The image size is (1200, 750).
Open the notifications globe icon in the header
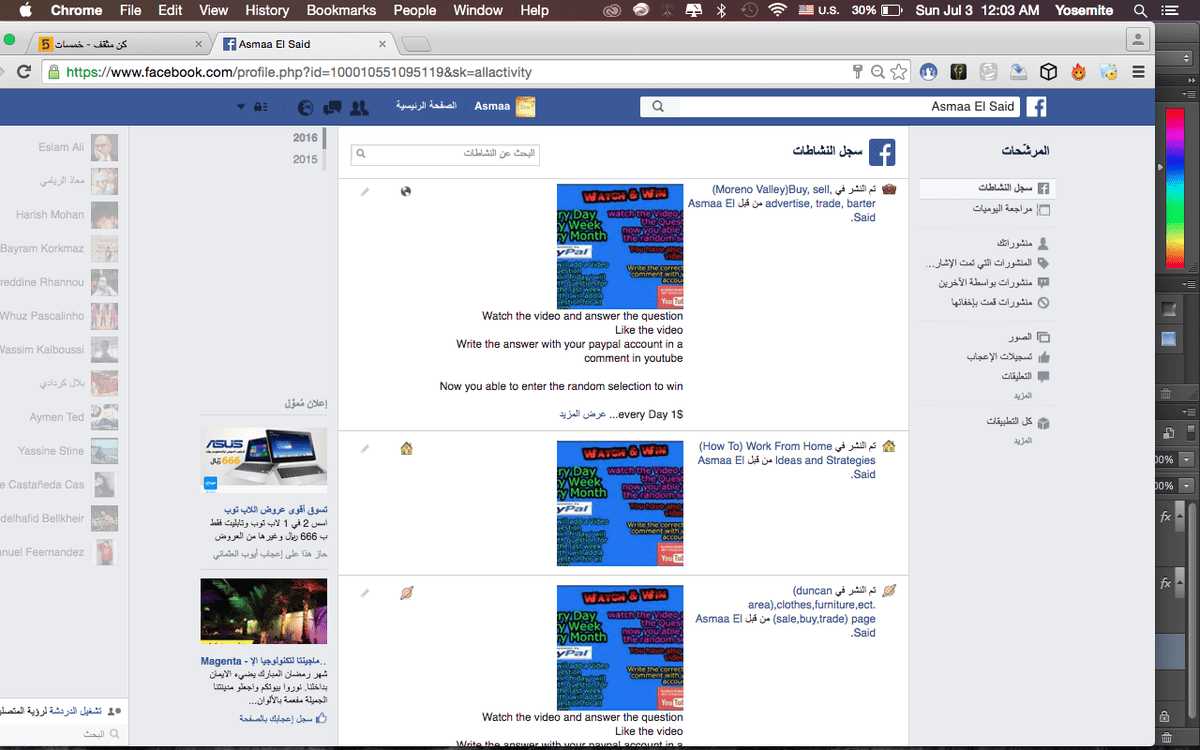306,107
